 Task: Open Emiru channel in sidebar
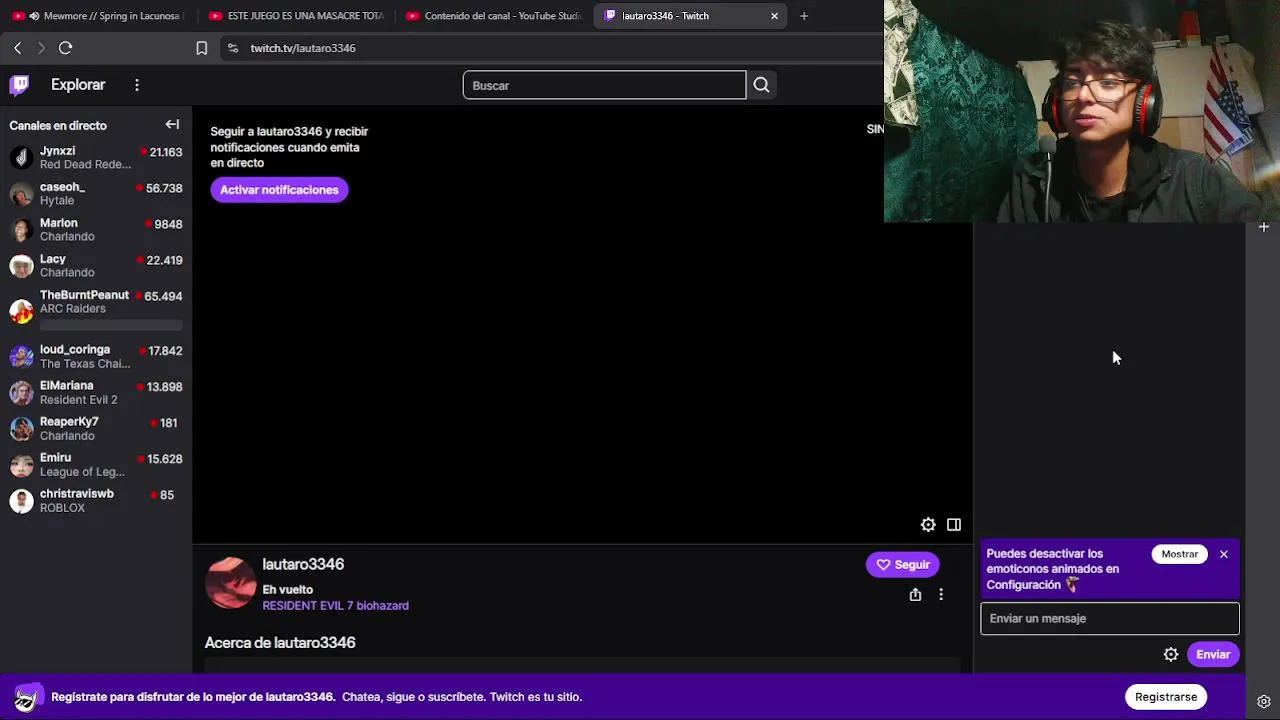96,465
